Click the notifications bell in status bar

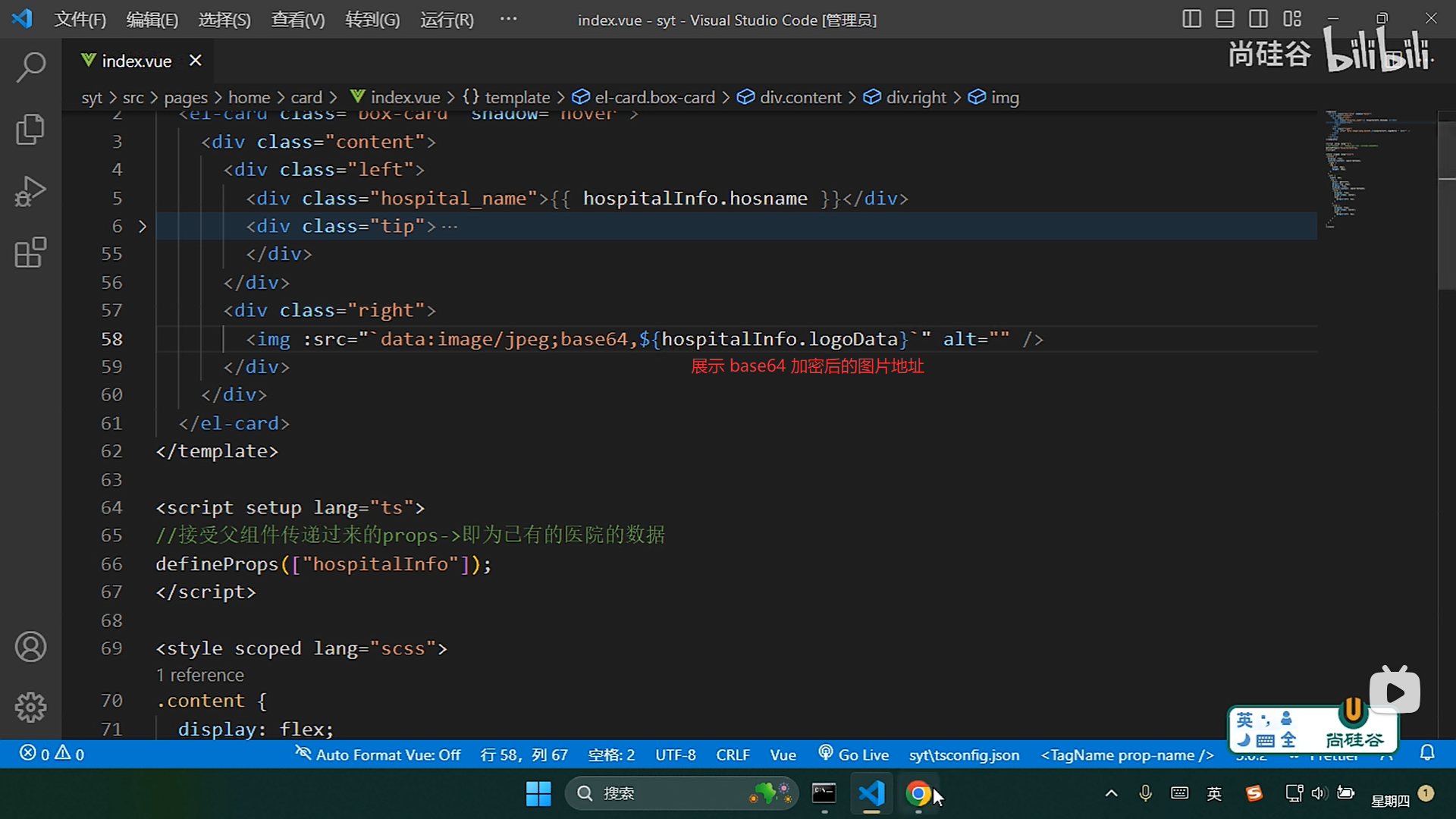click(1427, 753)
